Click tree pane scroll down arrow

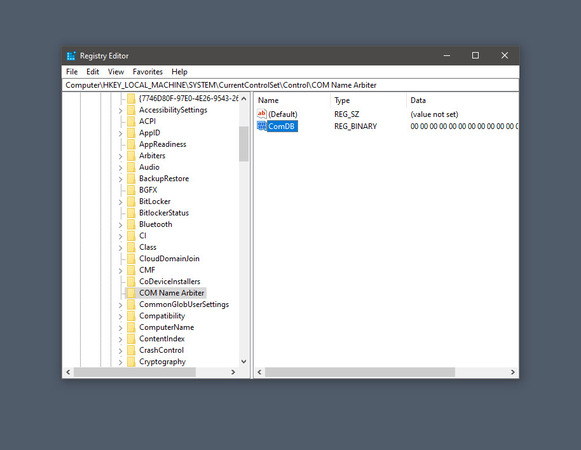pyautogui.click(x=243, y=361)
